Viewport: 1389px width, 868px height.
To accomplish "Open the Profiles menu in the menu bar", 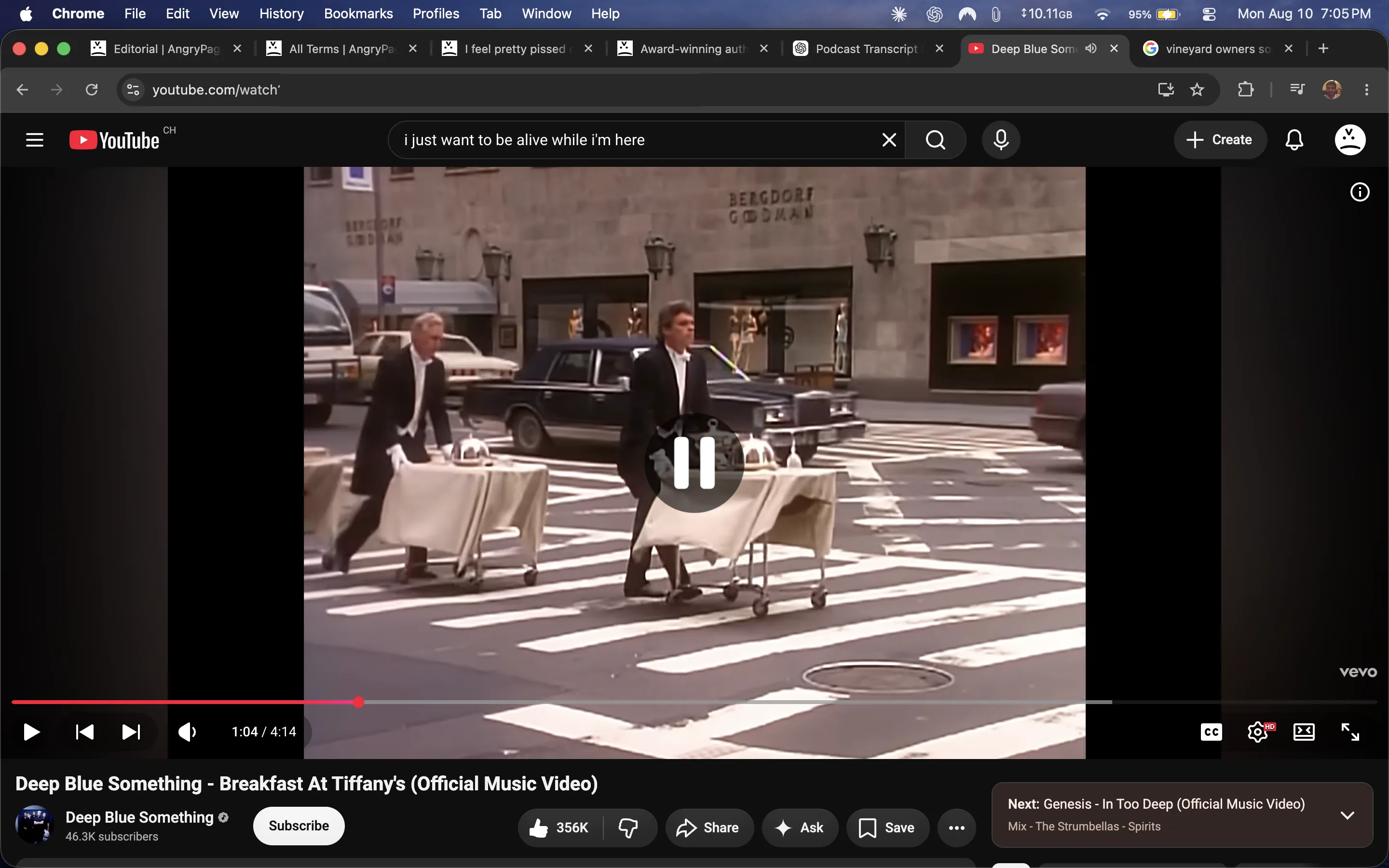I will point(436,14).
